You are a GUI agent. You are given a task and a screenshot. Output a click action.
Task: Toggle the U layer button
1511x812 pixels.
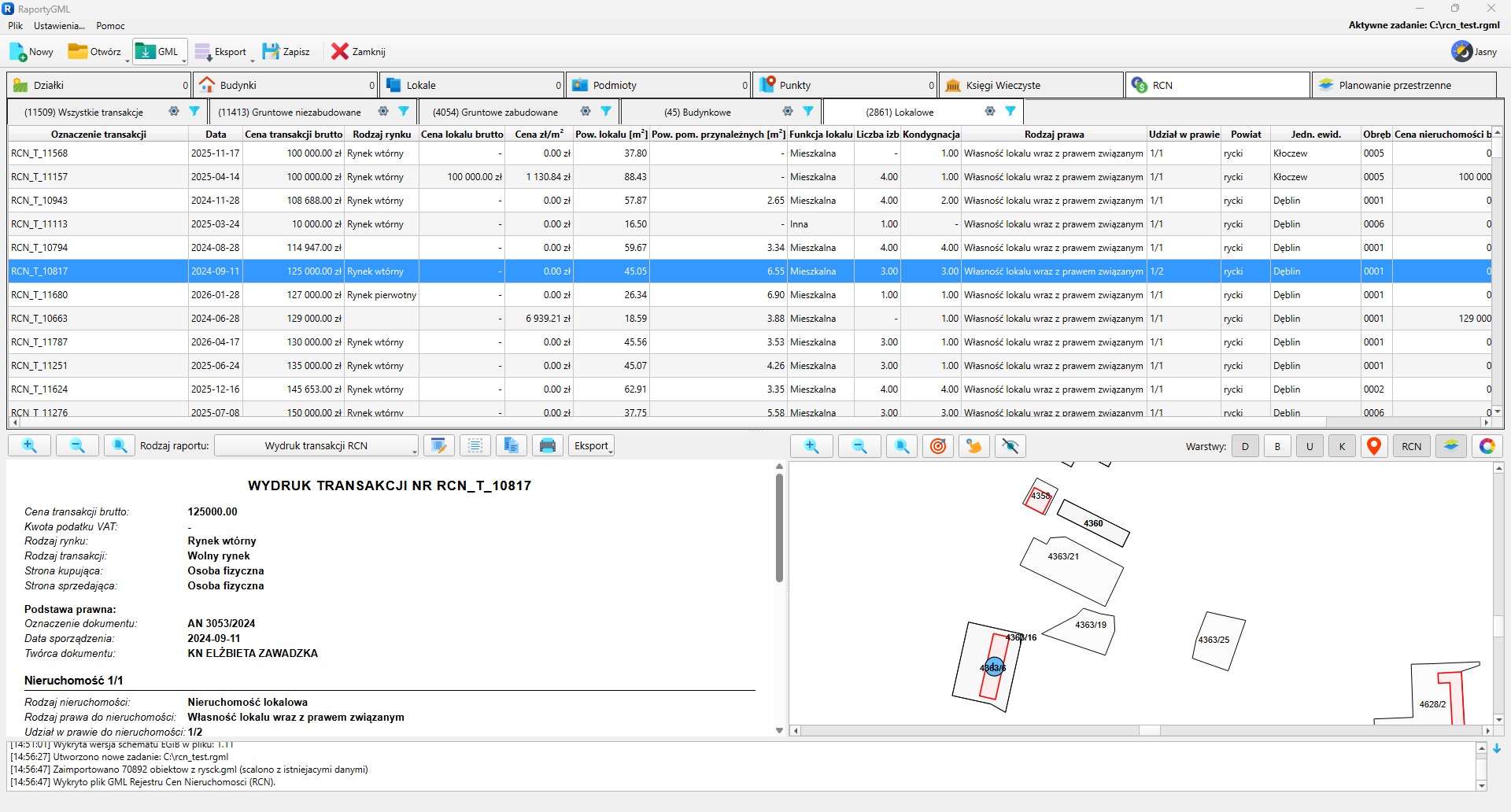click(x=1310, y=447)
